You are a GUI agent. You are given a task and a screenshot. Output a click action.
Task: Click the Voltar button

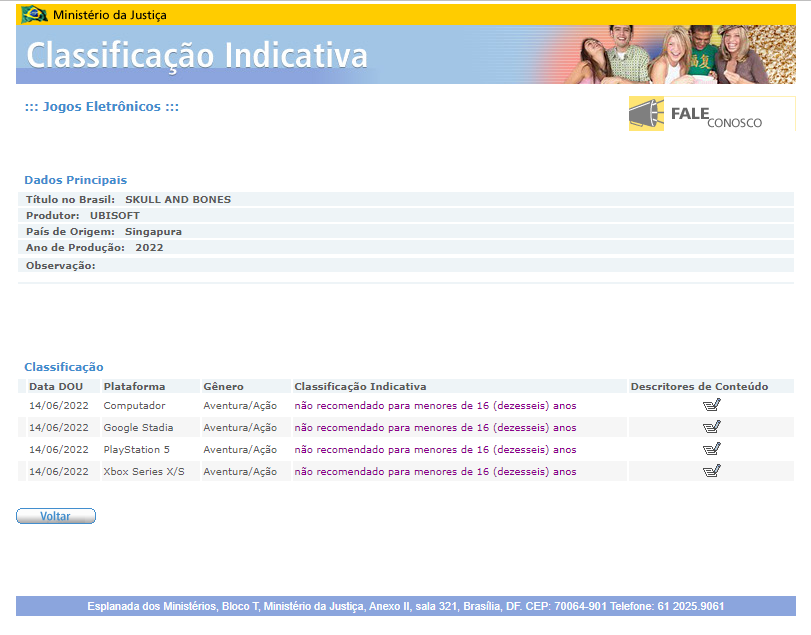(56, 516)
